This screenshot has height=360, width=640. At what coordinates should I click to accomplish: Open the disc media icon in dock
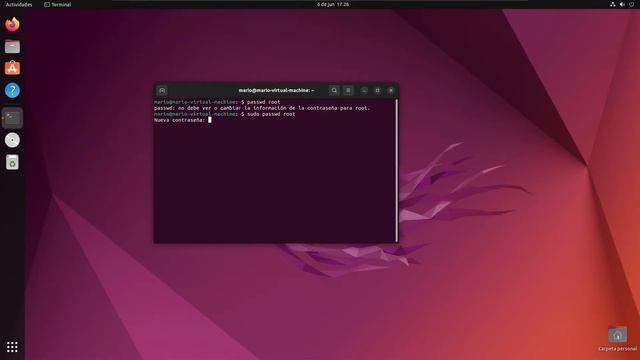tap(12, 140)
